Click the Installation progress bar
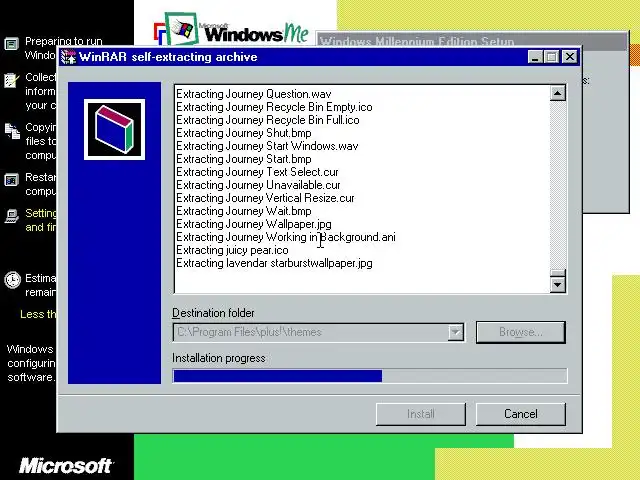Viewport: 640px width, 480px height. point(370,376)
